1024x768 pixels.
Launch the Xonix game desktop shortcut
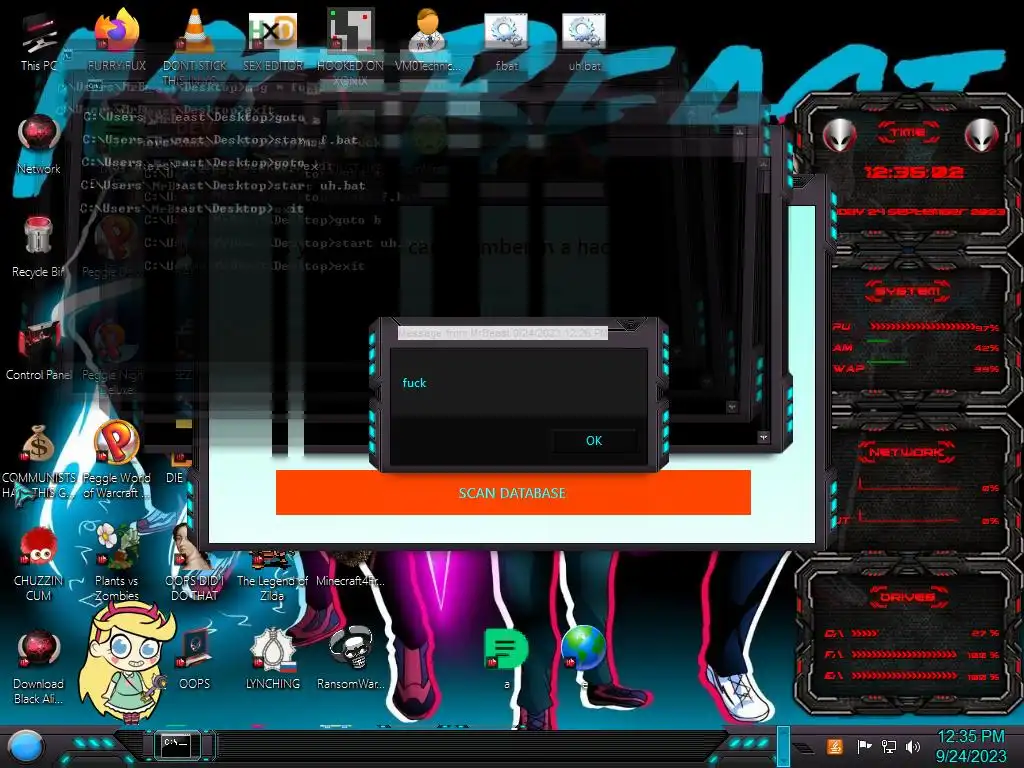350,40
